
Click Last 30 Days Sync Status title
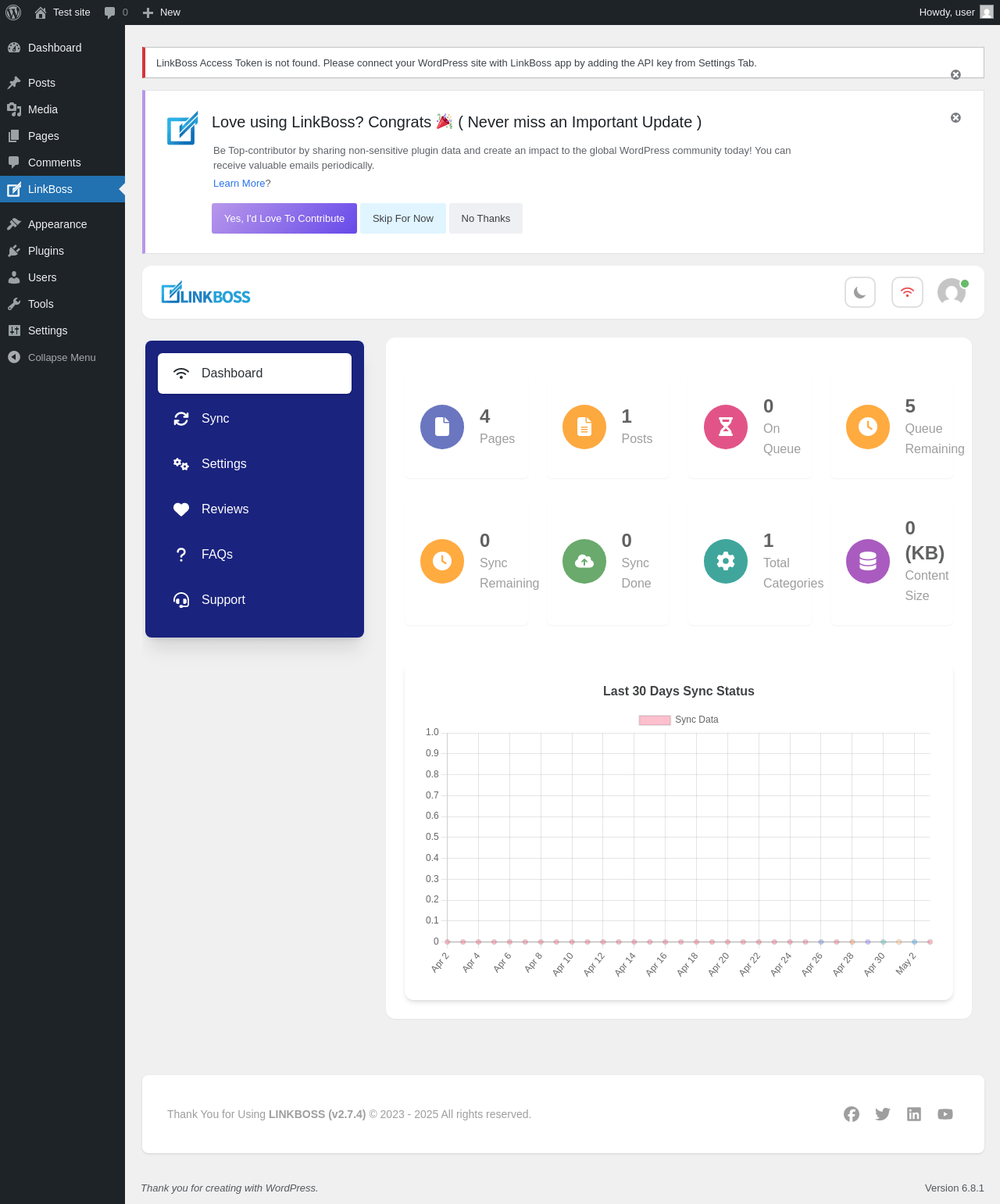point(679,691)
